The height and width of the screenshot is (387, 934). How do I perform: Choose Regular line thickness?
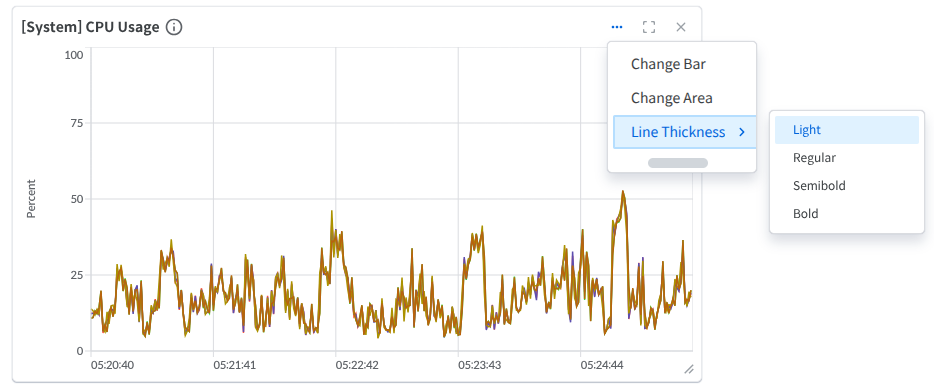click(x=846, y=158)
